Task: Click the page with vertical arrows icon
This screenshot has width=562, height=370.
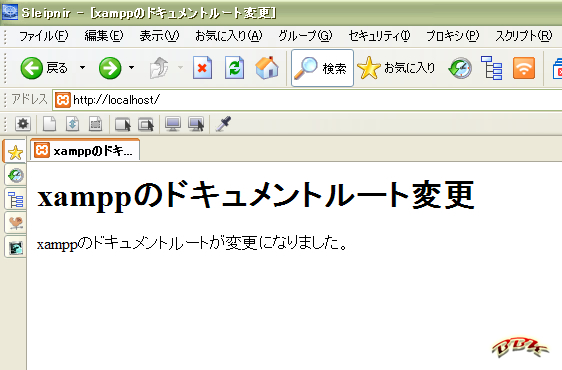Action: pos(72,124)
